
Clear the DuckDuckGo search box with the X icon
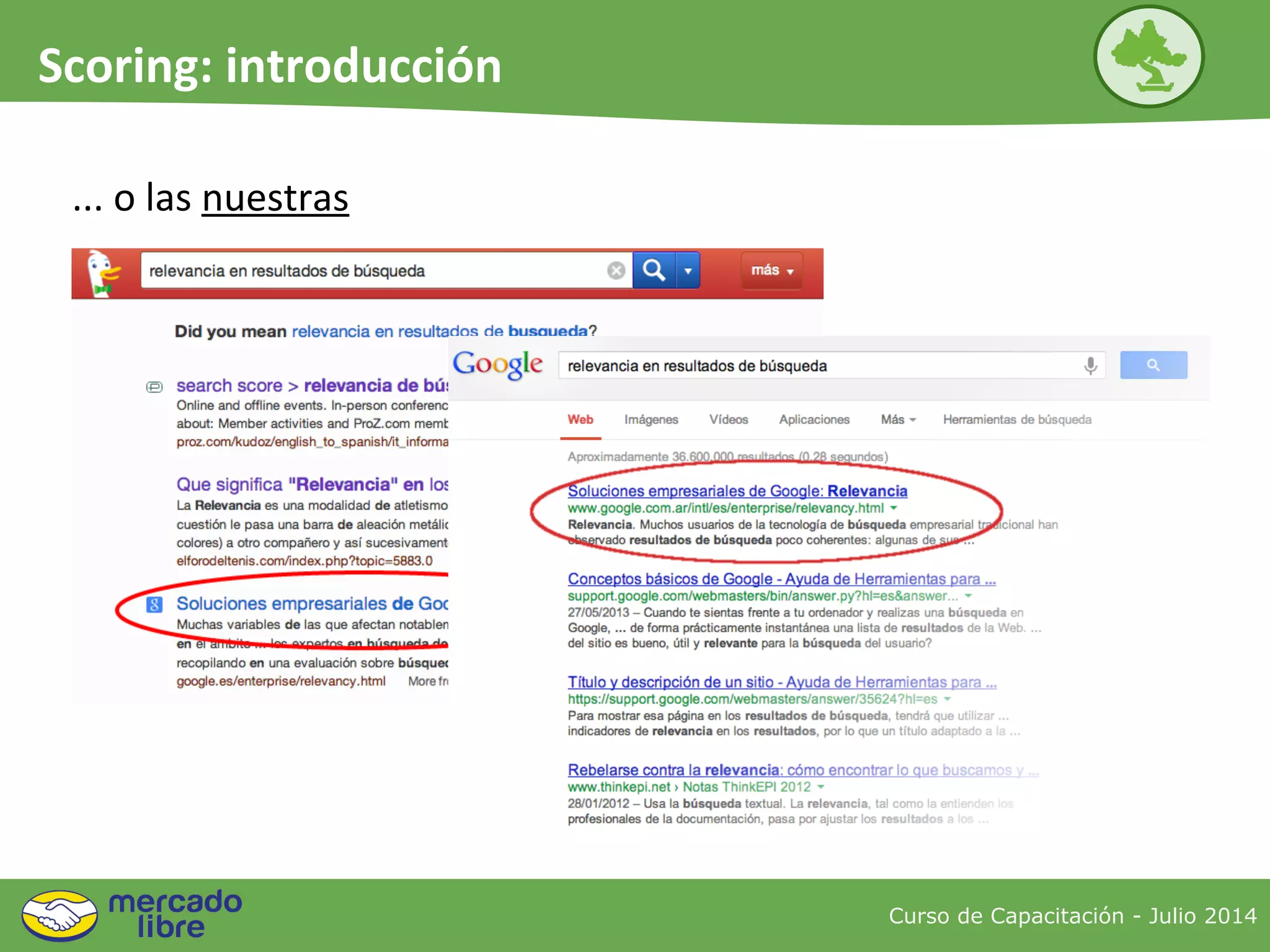(616, 271)
